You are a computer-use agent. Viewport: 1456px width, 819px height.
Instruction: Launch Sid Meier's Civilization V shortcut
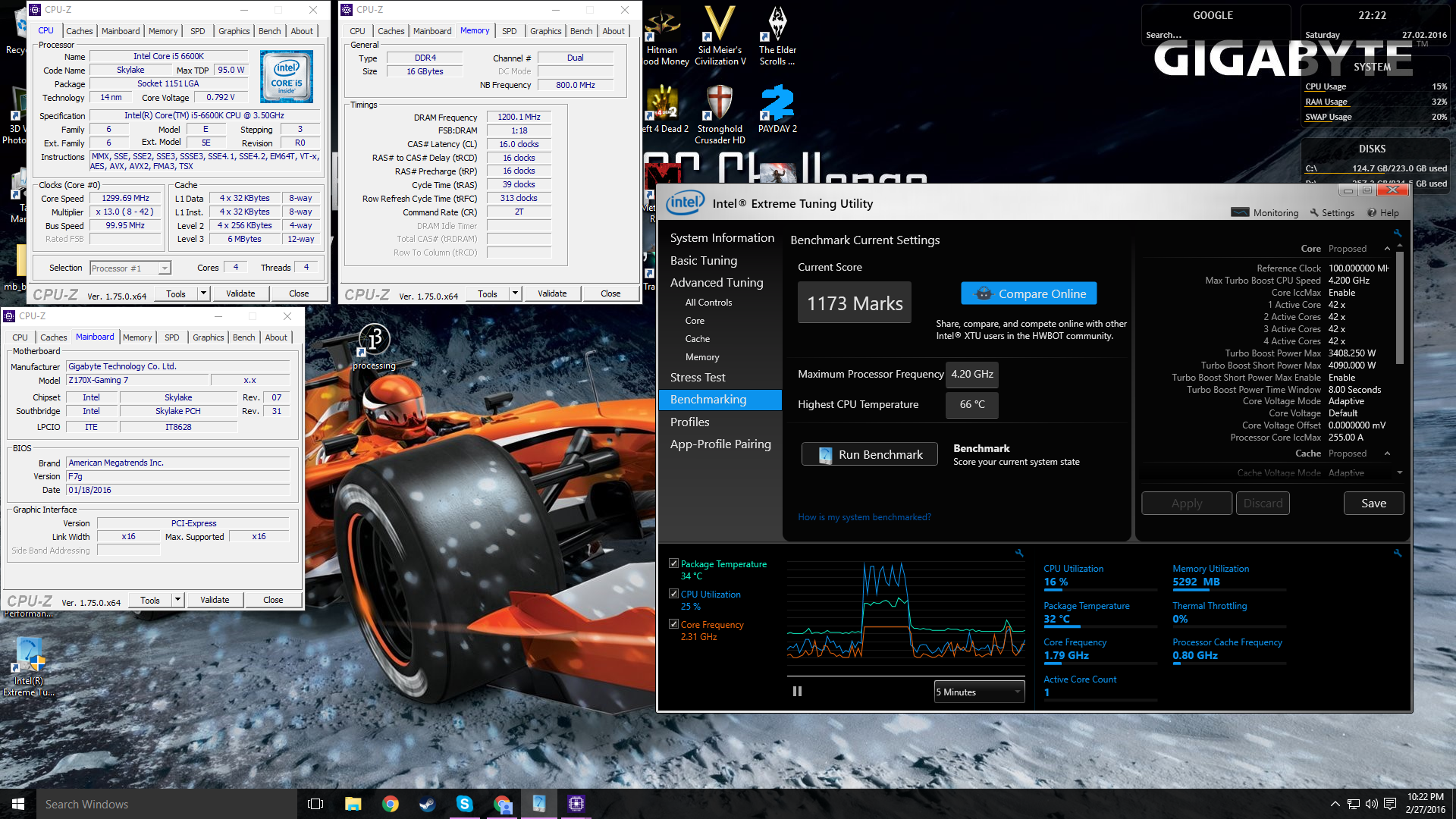[720, 36]
